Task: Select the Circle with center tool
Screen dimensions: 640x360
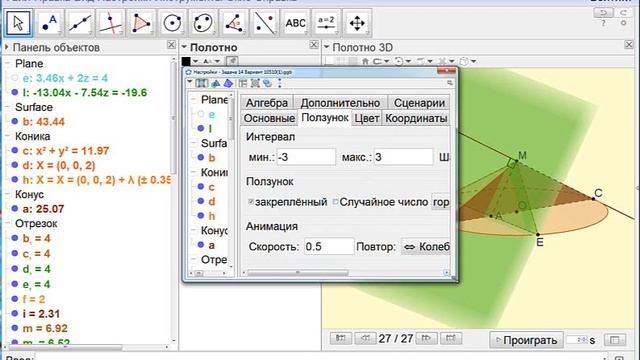Action: pyautogui.click(x=172, y=23)
